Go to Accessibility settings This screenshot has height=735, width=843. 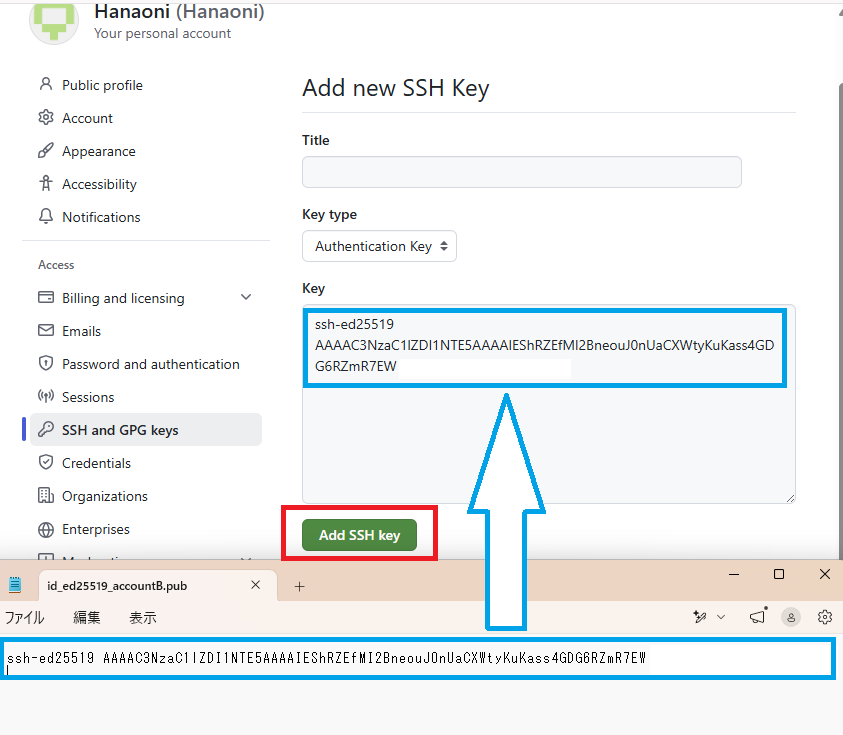point(99,184)
